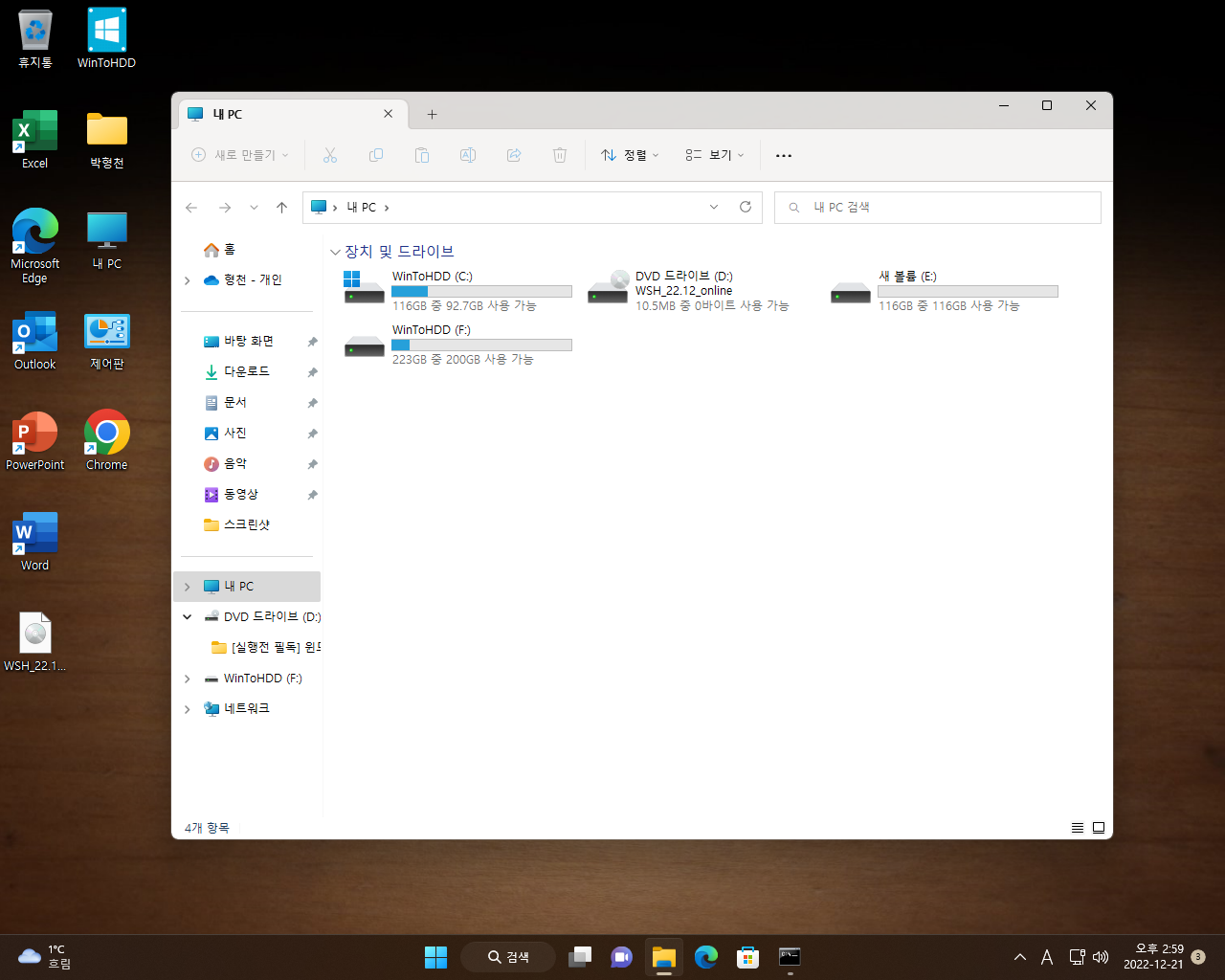
Task: Click the Cut scissors icon in toolbar
Action: click(x=330, y=155)
